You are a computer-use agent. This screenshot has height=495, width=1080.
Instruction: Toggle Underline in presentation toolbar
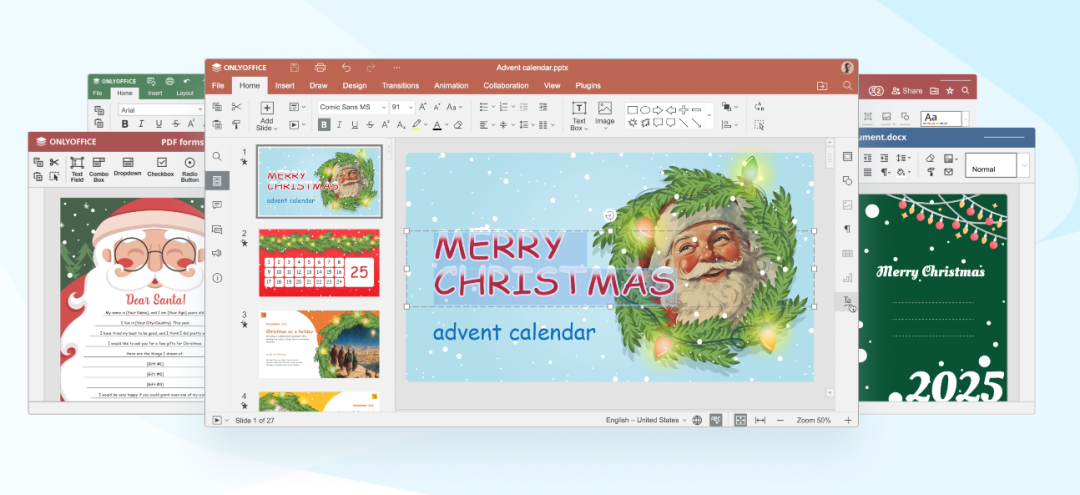tap(355, 125)
